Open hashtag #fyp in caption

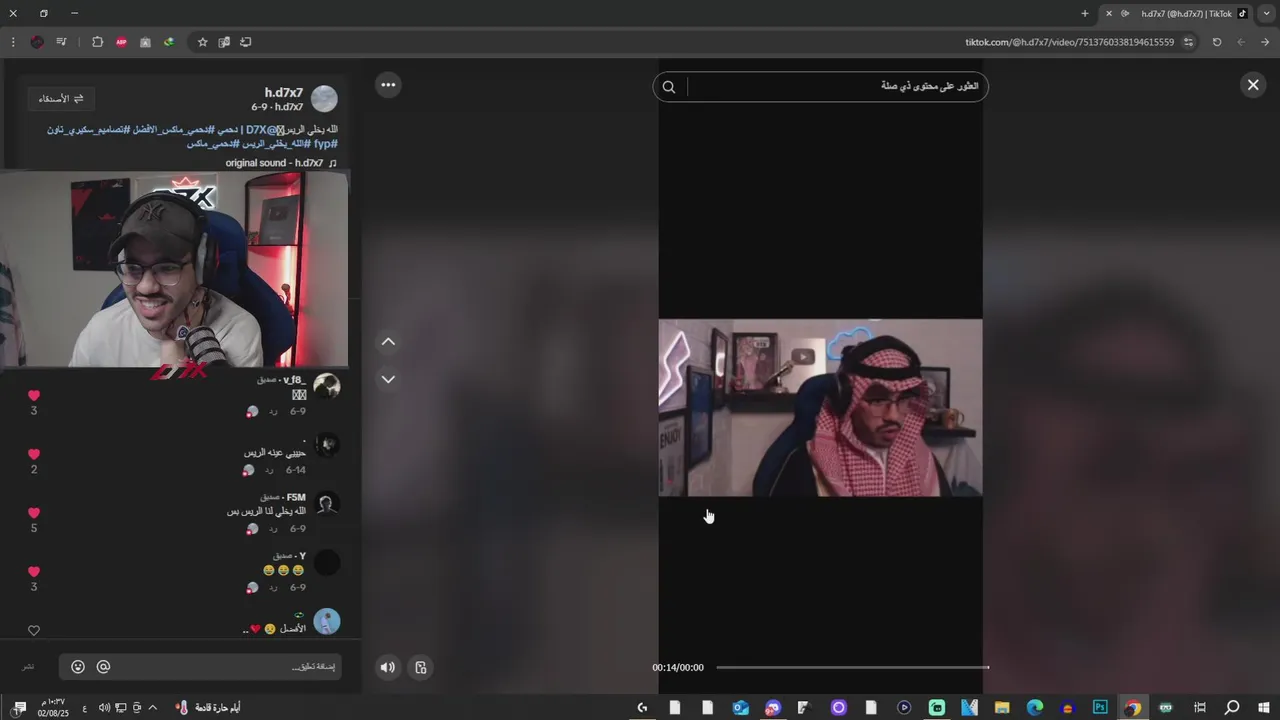click(327, 144)
